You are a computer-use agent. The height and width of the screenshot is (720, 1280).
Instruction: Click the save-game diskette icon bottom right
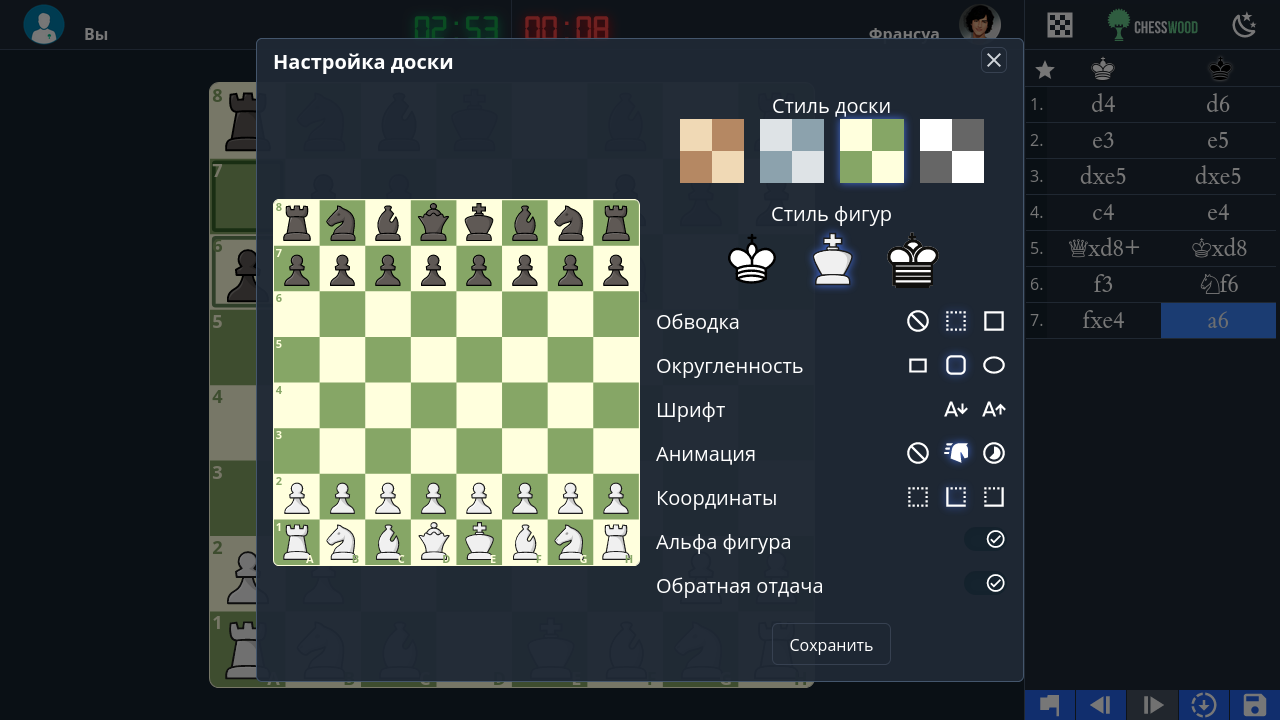coord(1257,704)
